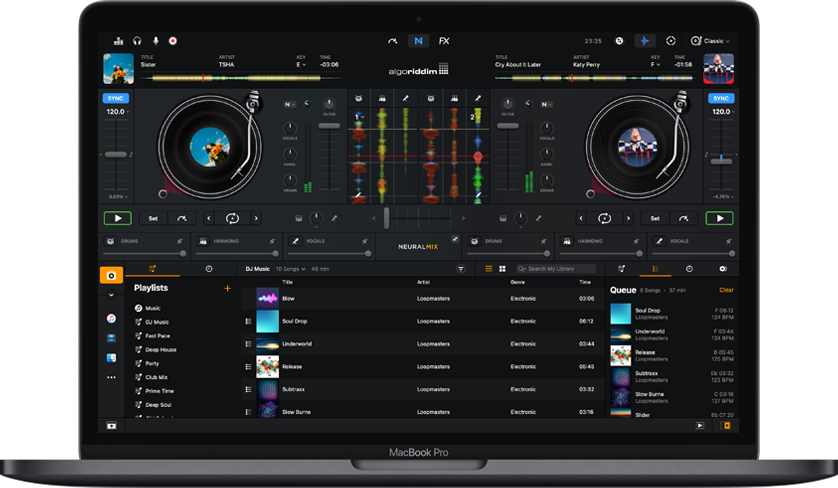Add a new playlist with plus icon

tap(227, 288)
